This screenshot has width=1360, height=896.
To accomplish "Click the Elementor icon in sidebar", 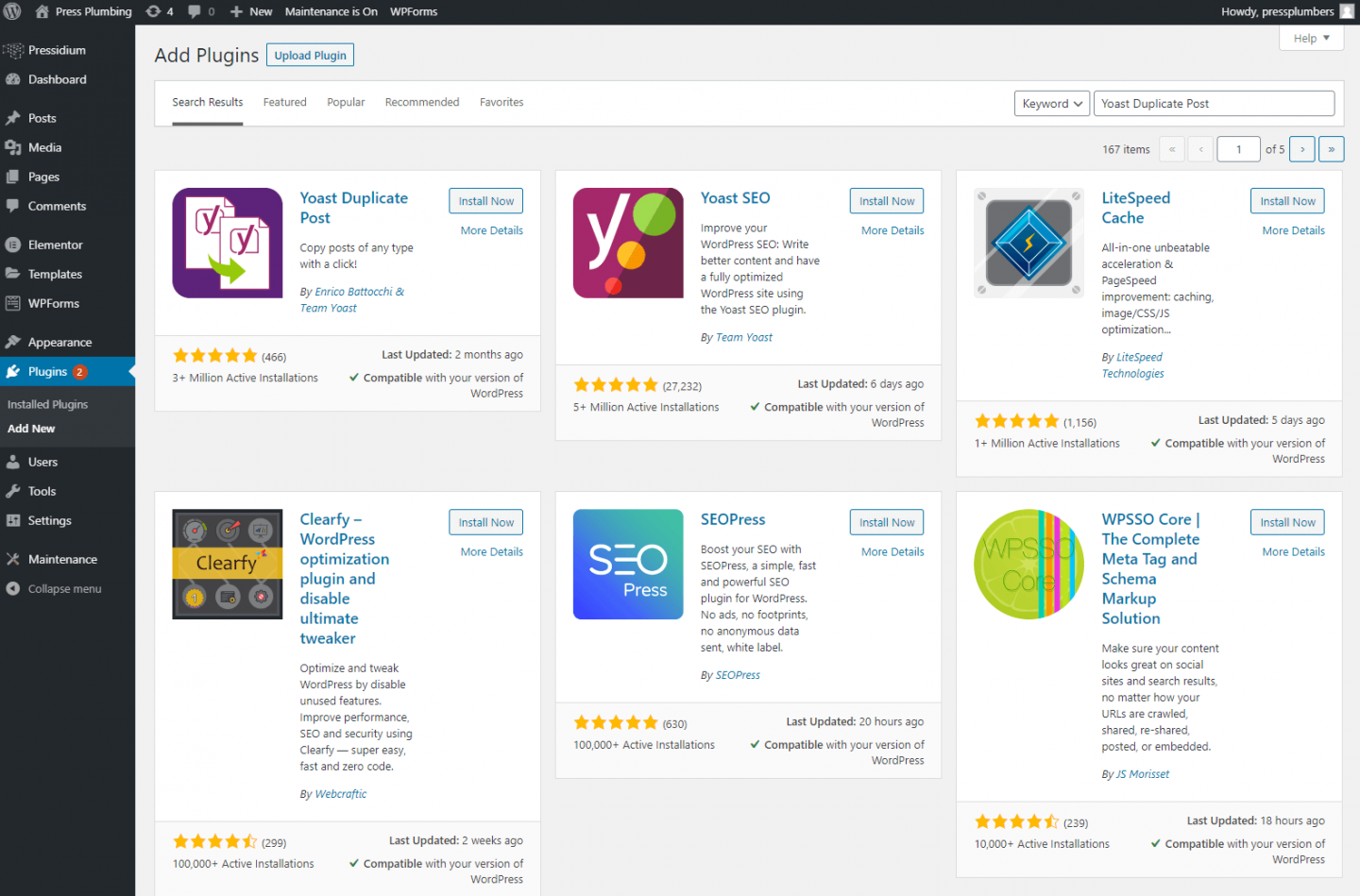I will click(13, 245).
